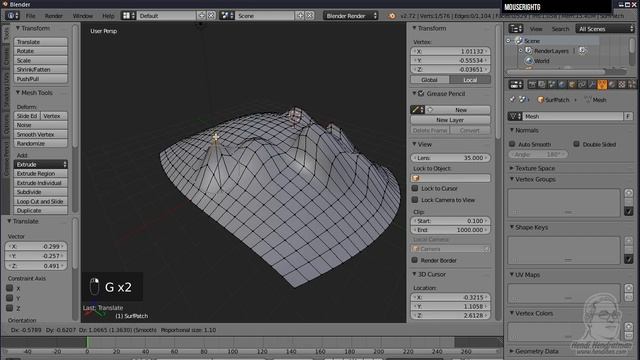
Task: Open the mesh data browse icon
Action: 515,116
